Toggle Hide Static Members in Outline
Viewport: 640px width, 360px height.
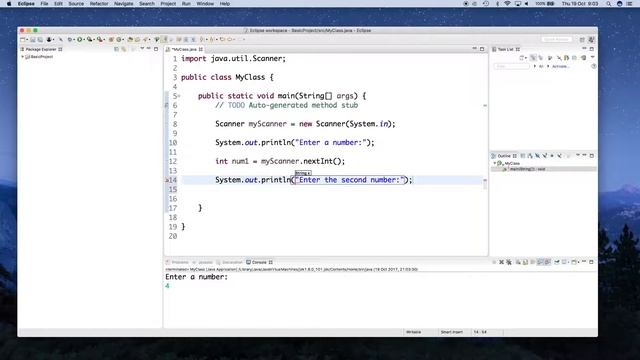(x=545, y=156)
